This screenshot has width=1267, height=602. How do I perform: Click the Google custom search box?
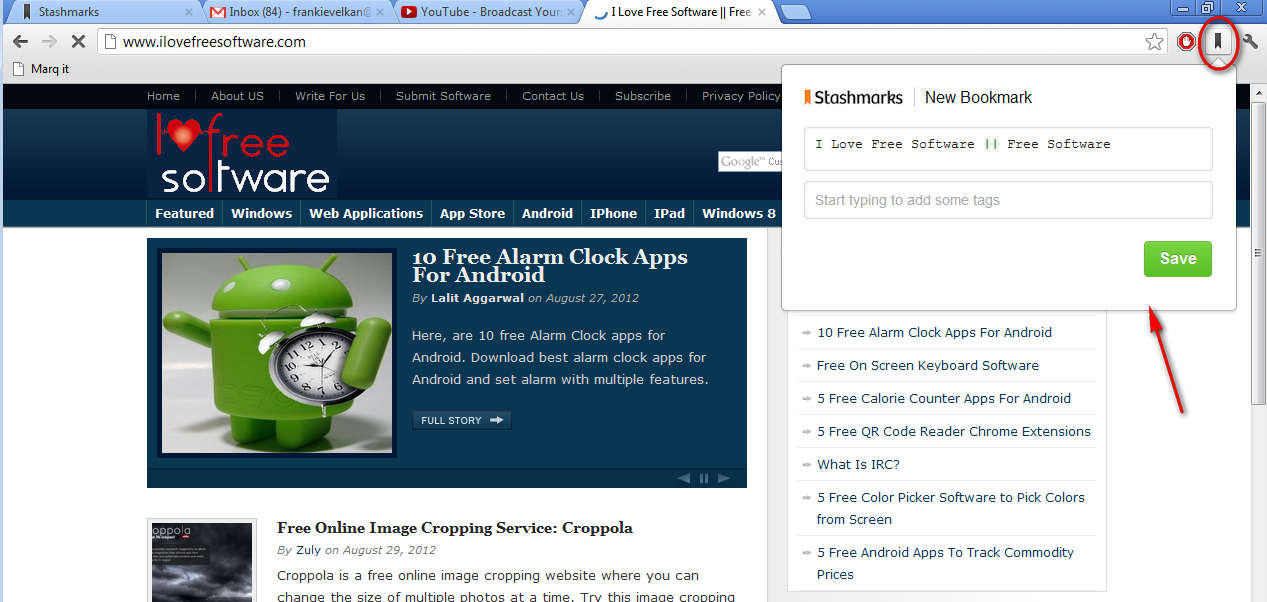[x=750, y=161]
